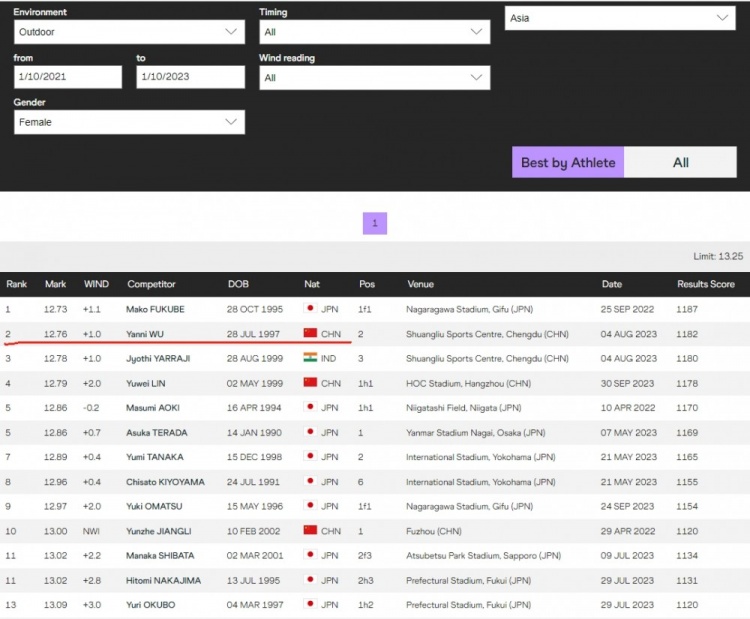Click Jyothi YARRAJI competitor name
The height and width of the screenshot is (619, 750).
coord(158,358)
